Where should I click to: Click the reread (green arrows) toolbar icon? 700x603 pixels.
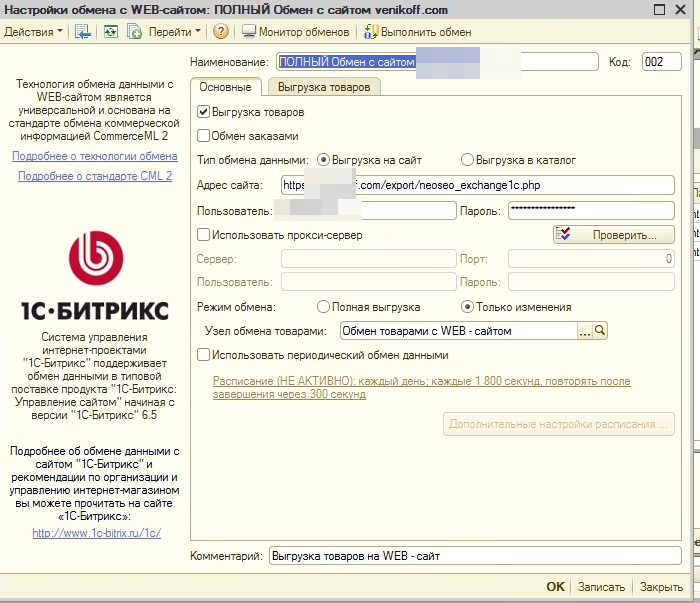[110, 32]
